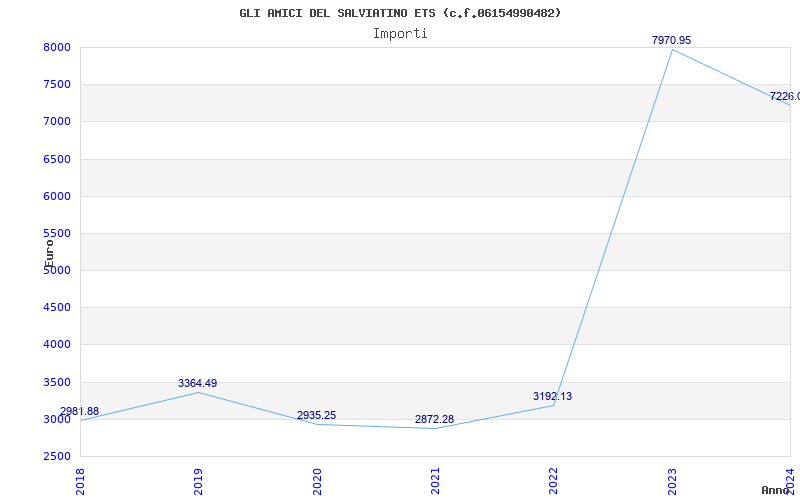Click the Euro y-axis title
Screen dimensions: 800x500
coord(49,253)
